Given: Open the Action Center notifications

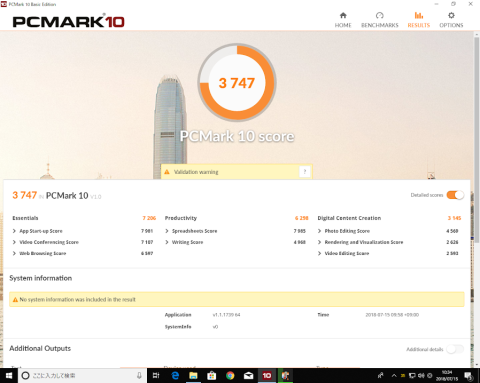Looking at the screenshot, I should point(468,376).
